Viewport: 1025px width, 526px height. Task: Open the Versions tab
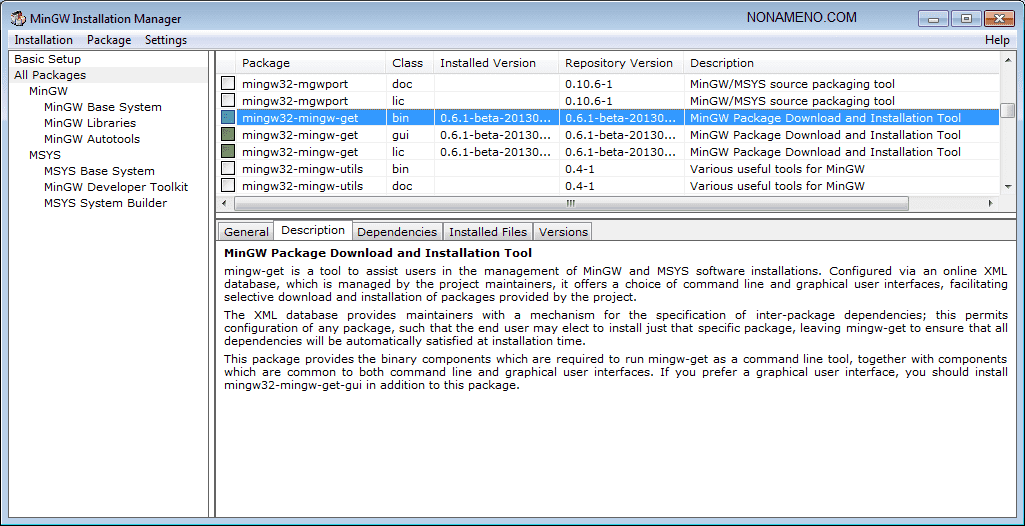[x=563, y=232]
